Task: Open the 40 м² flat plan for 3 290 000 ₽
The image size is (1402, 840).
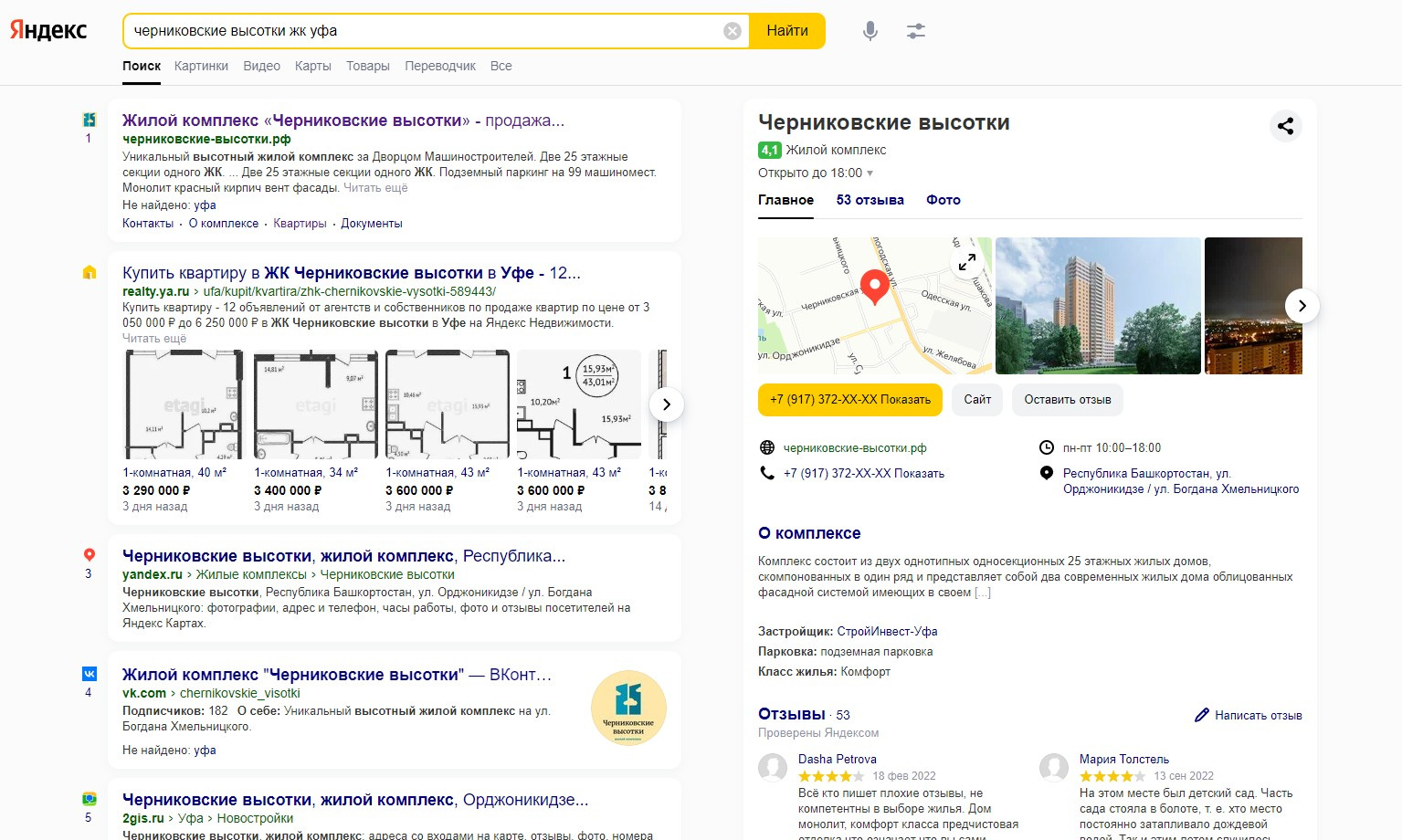Action: [184, 404]
